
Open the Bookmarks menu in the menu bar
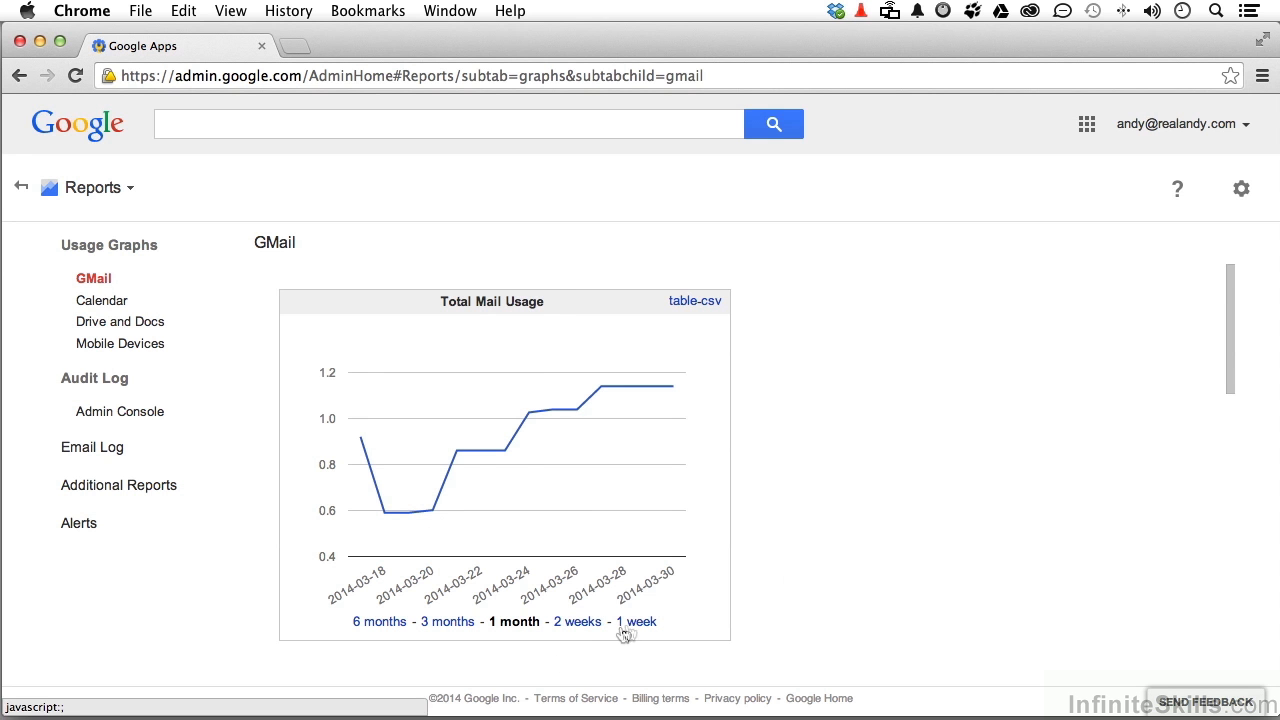tap(367, 11)
